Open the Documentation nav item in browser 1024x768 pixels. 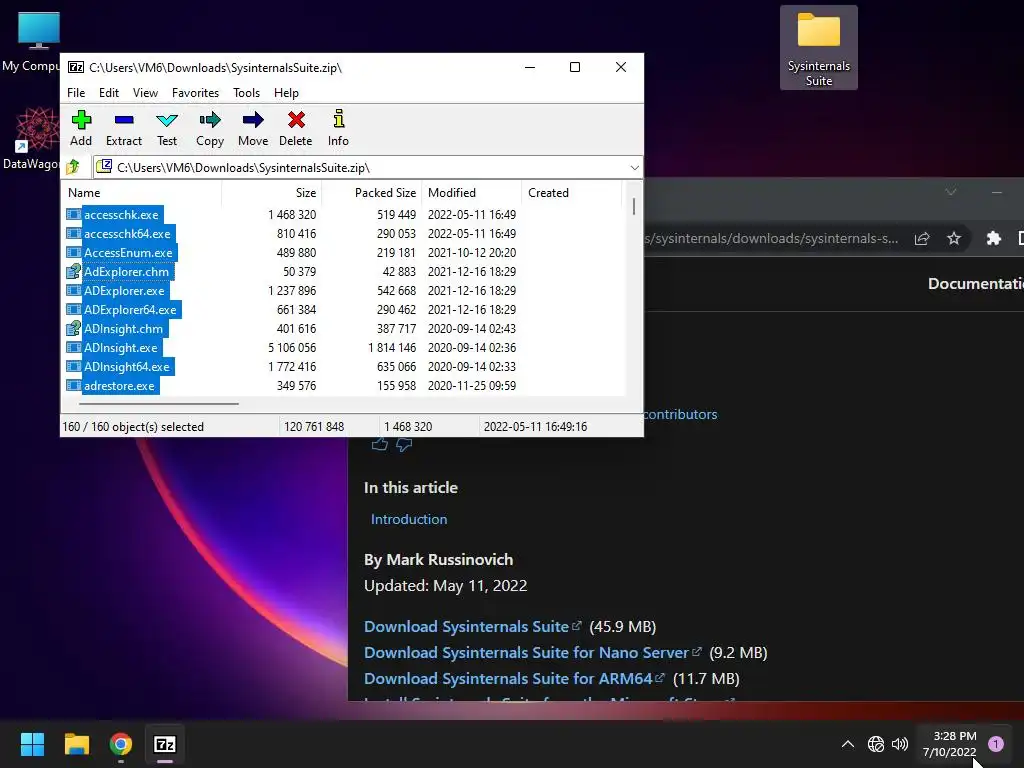tap(975, 283)
